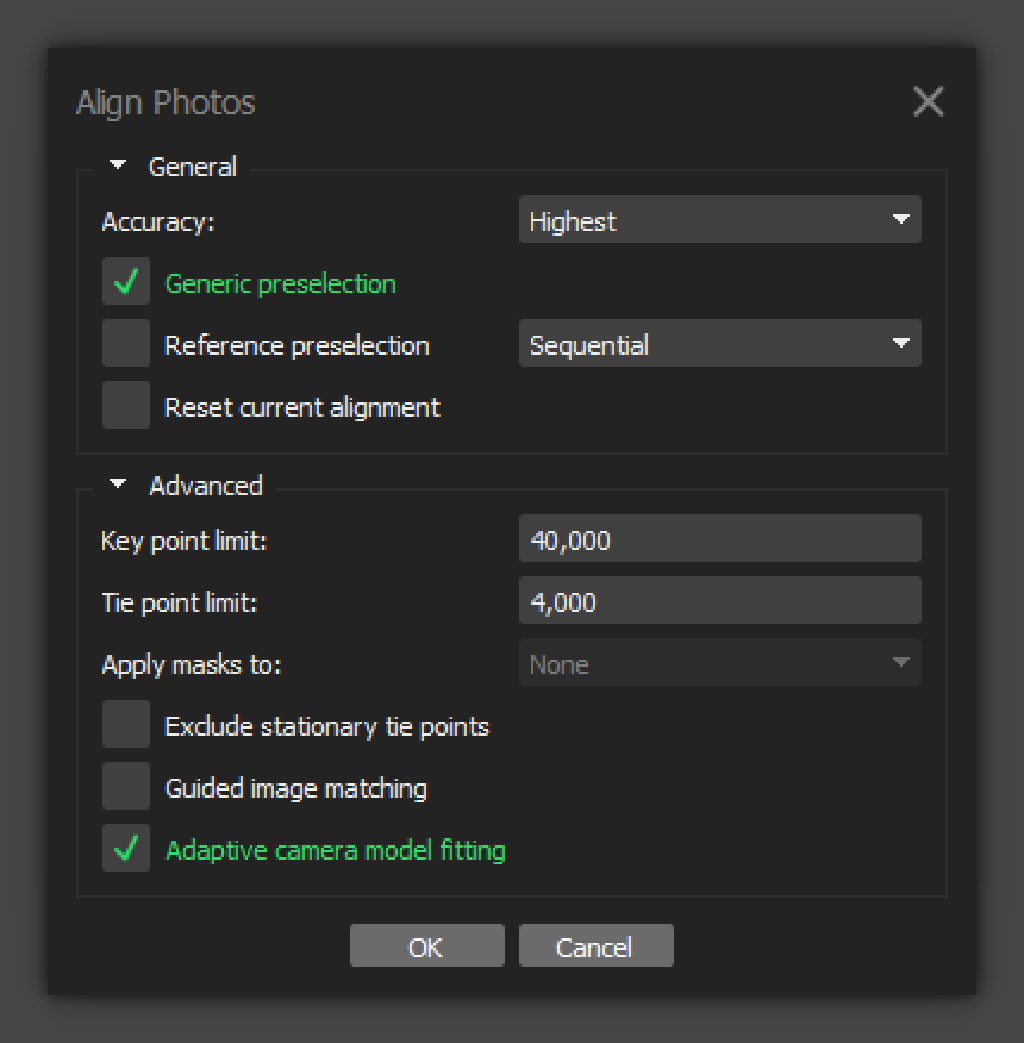Click the Generic preselection green label
The height and width of the screenshot is (1043, 1024).
tap(281, 284)
